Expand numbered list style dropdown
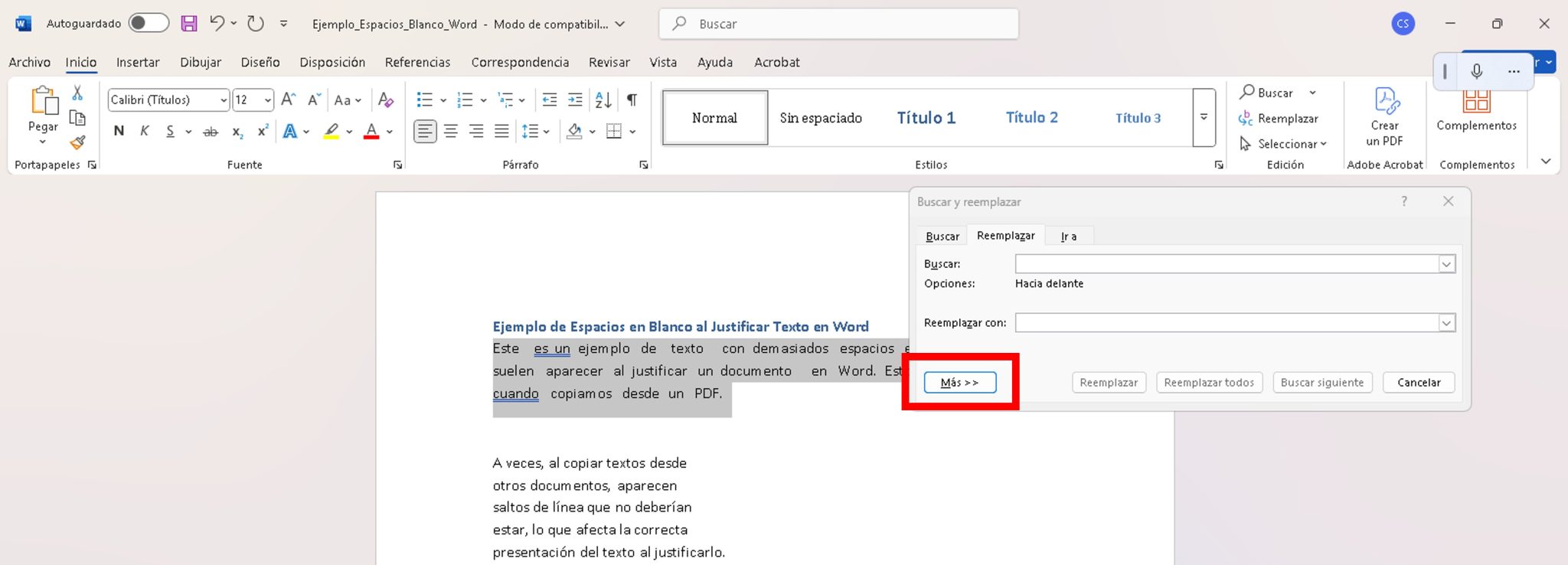This screenshot has height=565, width=1568. [x=483, y=100]
